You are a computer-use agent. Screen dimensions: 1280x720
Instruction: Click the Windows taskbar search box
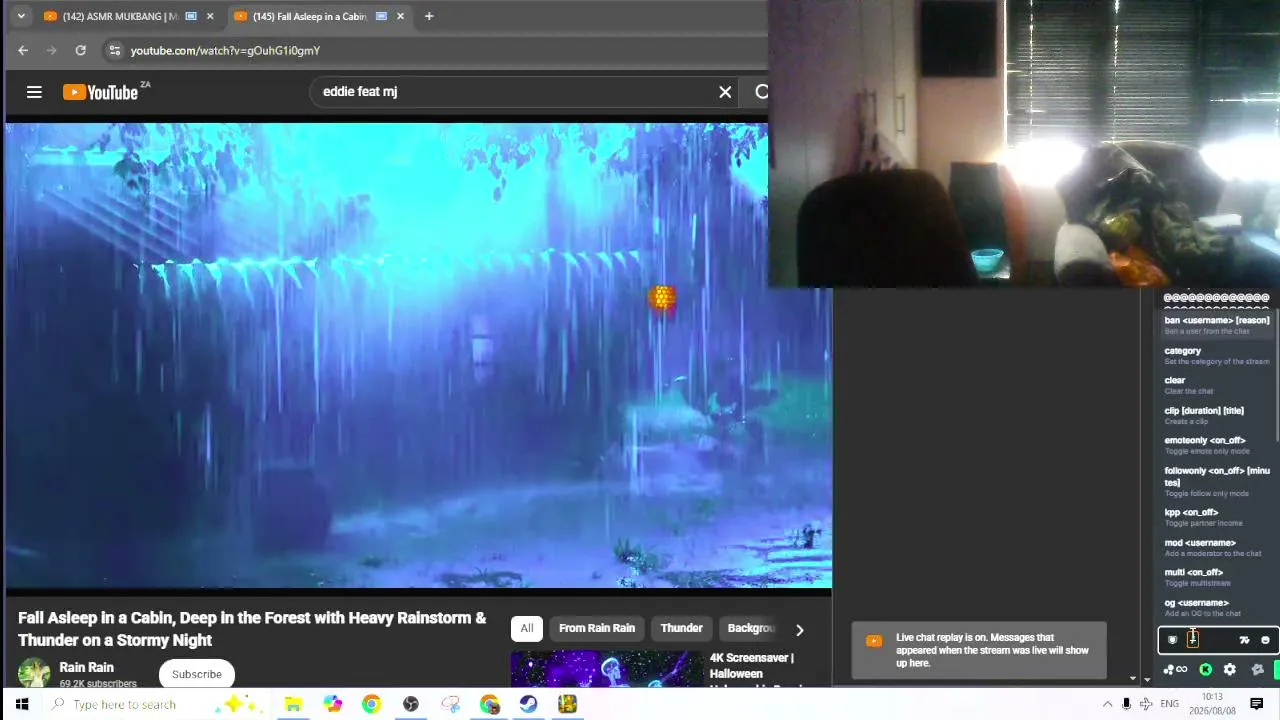coord(155,704)
